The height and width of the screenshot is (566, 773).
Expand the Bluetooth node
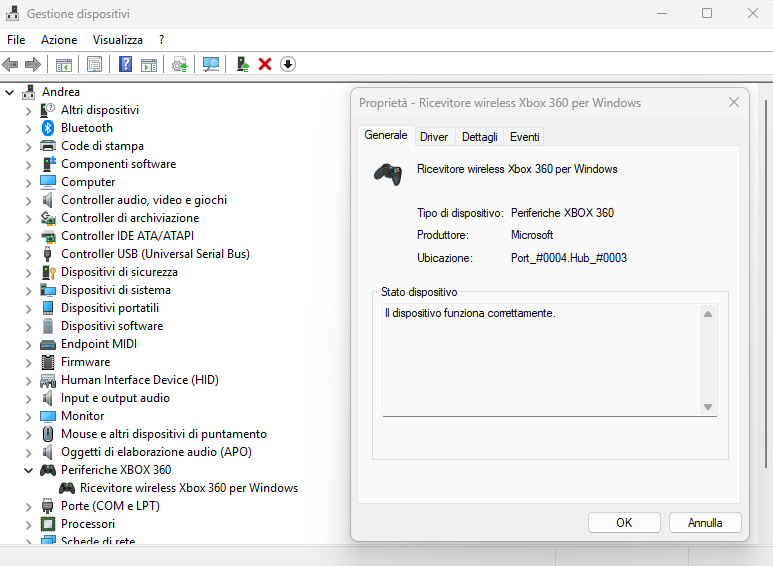(x=29, y=129)
